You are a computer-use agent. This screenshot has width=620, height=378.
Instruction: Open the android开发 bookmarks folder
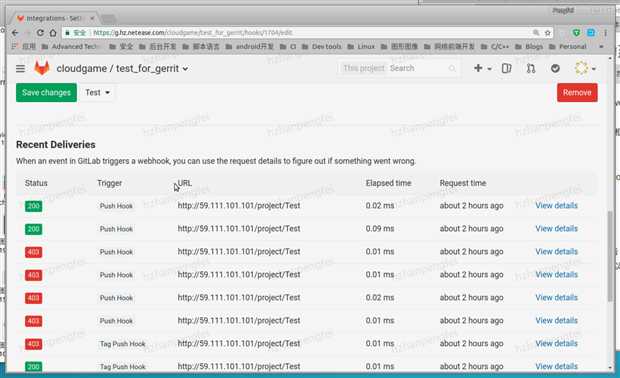[x=250, y=47]
